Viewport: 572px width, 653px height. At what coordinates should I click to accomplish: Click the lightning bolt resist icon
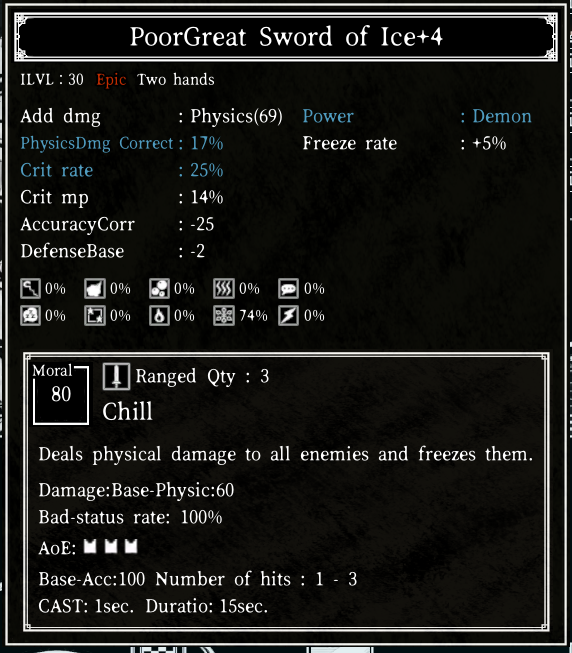(x=288, y=316)
